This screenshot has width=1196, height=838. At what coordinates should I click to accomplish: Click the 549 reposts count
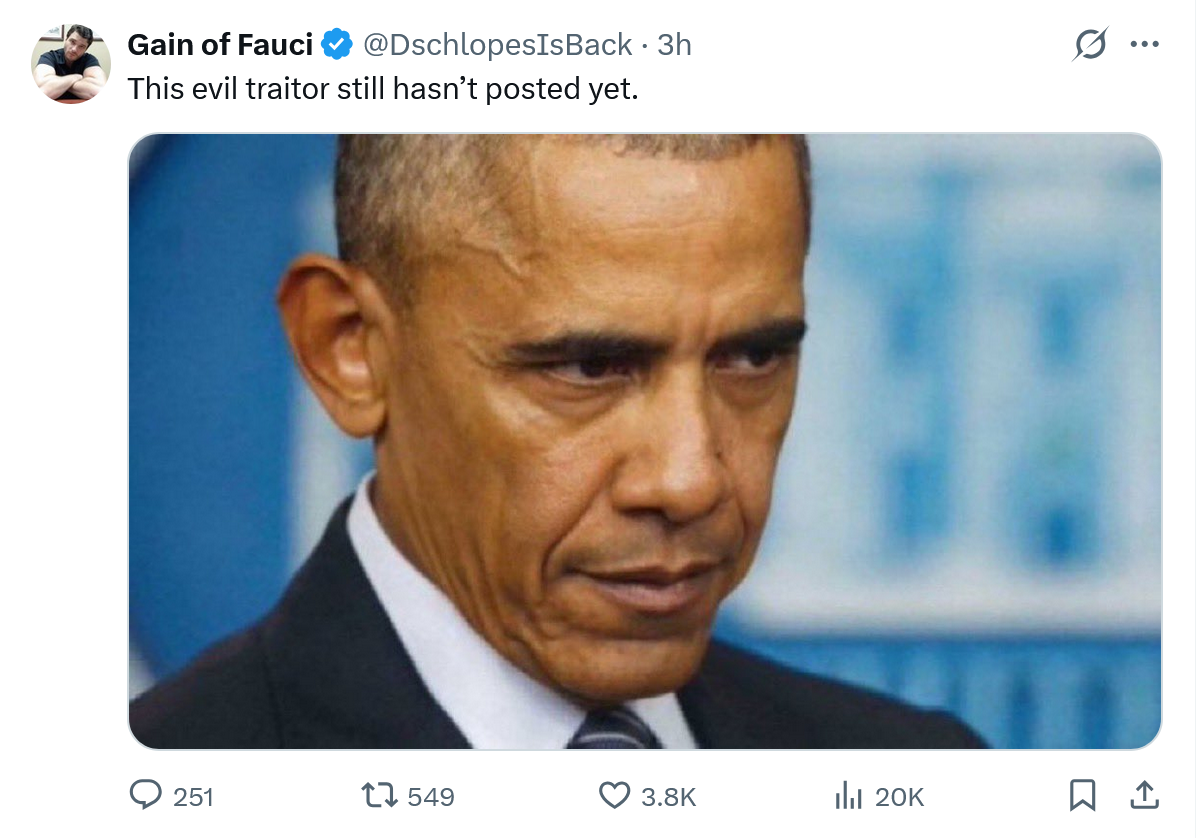tap(431, 797)
